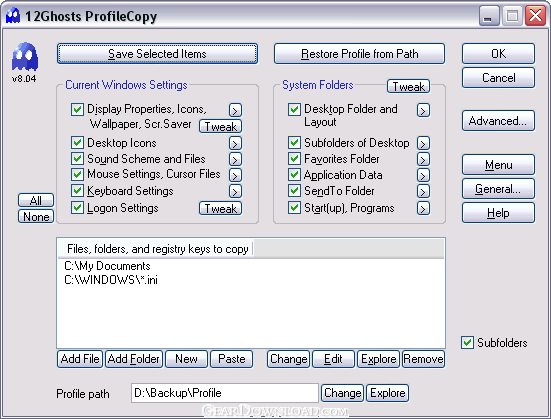
Task: Click Save Selected Items button
Action: point(157,54)
